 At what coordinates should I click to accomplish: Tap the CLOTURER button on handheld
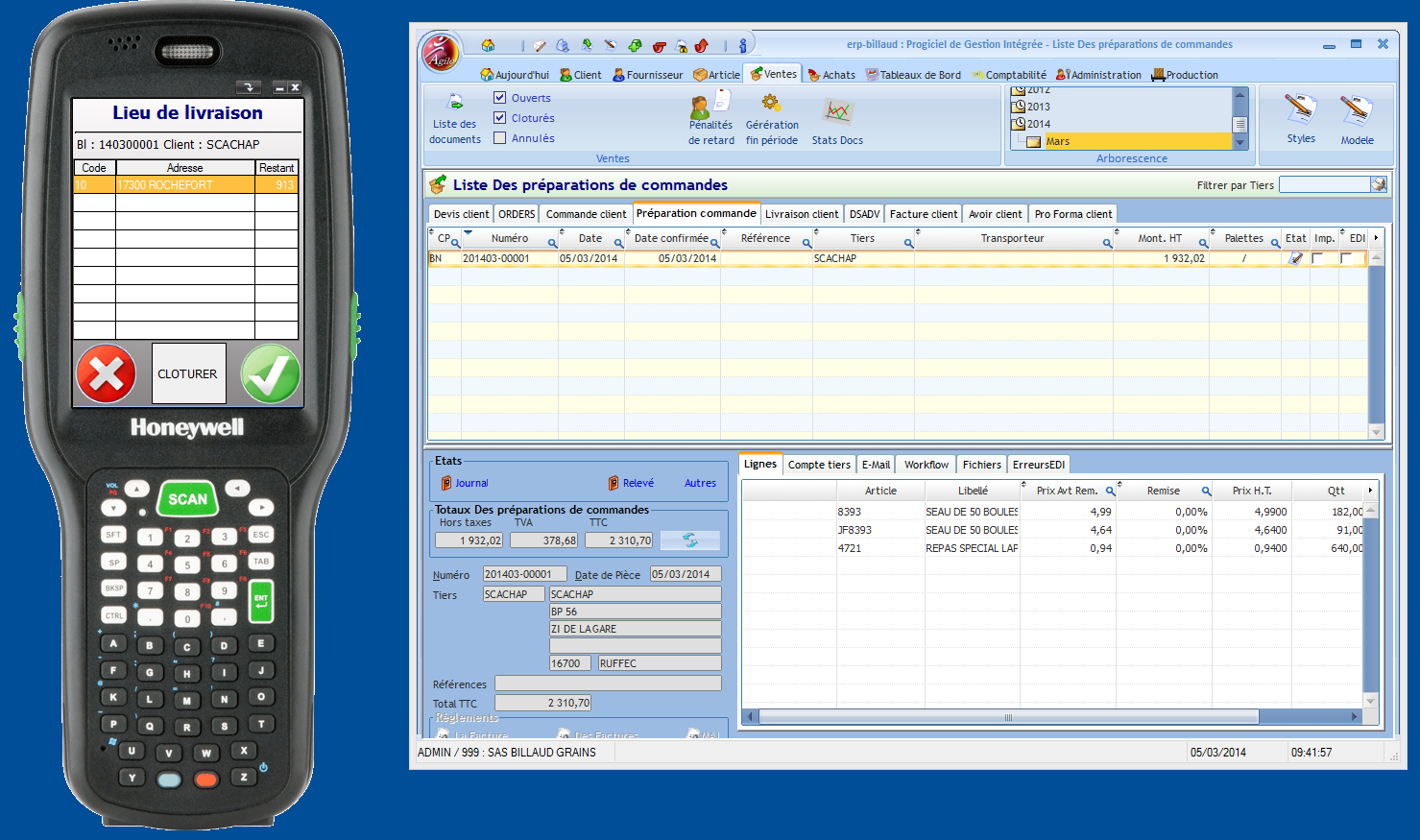point(188,373)
